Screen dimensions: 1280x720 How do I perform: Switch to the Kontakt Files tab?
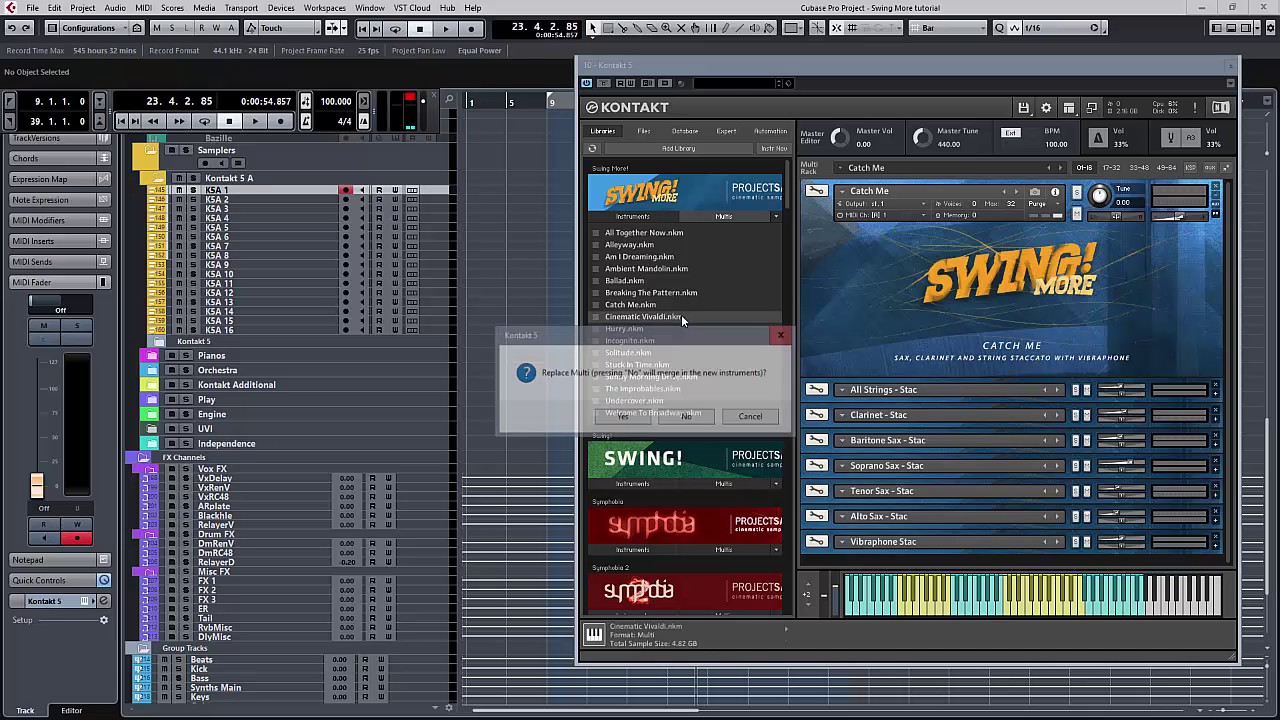[x=643, y=131]
